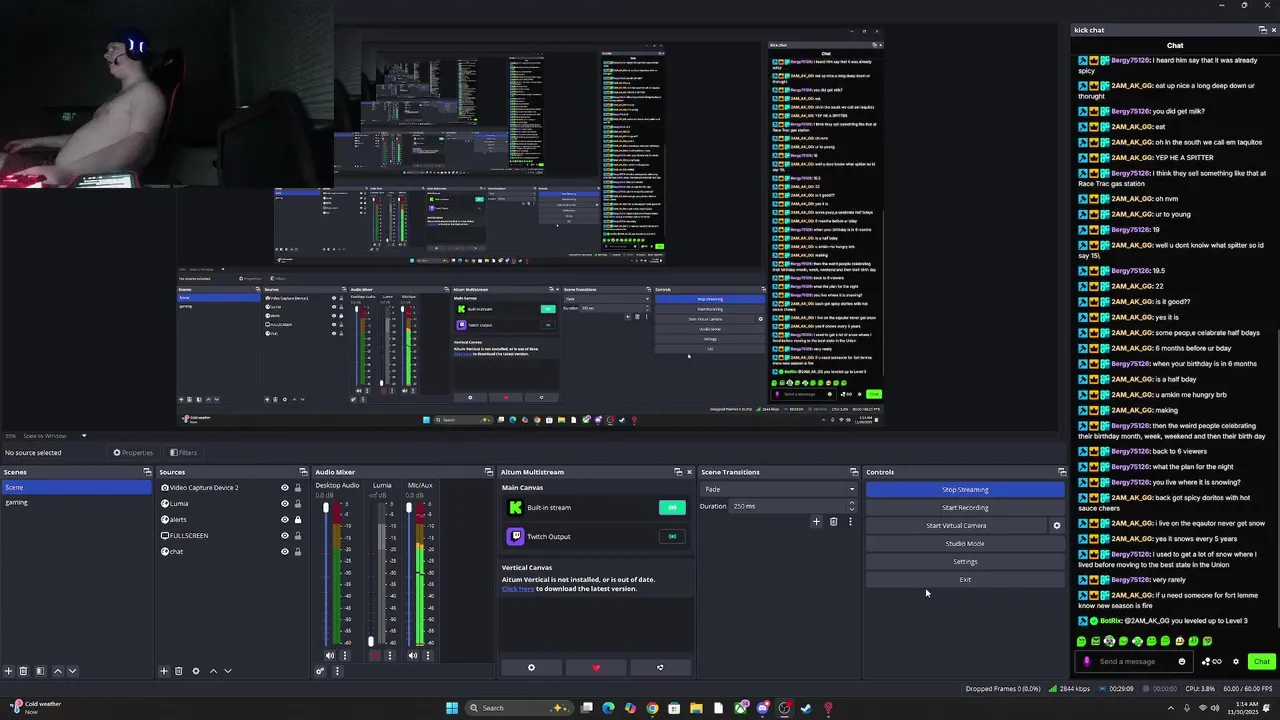The width and height of the screenshot is (1280, 720).
Task: Toggle visibility of Video Capture Device 2 source
Action: tap(284, 488)
